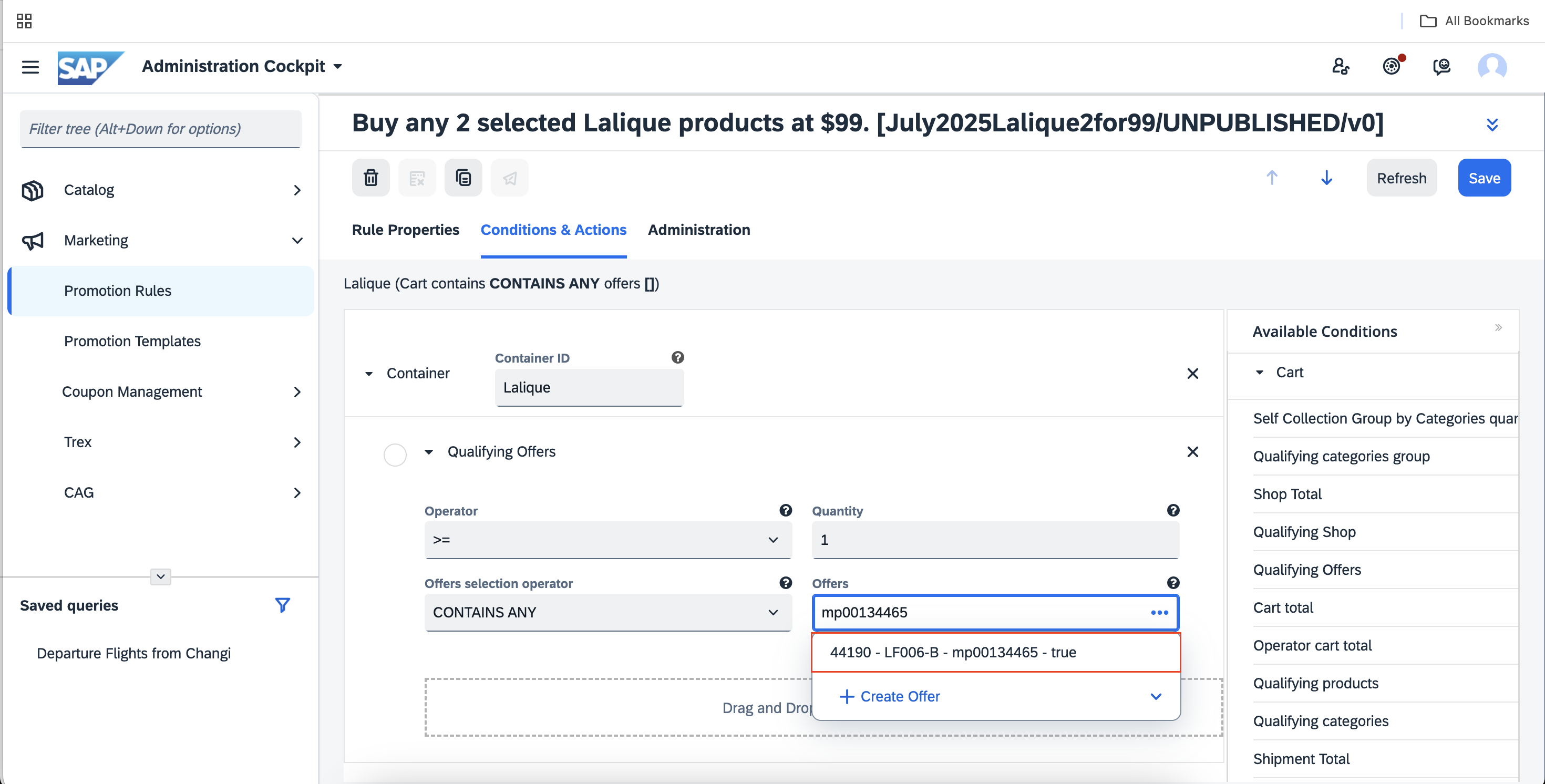Click the Refresh button
Viewport: 1545px width, 784px height.
coord(1401,178)
